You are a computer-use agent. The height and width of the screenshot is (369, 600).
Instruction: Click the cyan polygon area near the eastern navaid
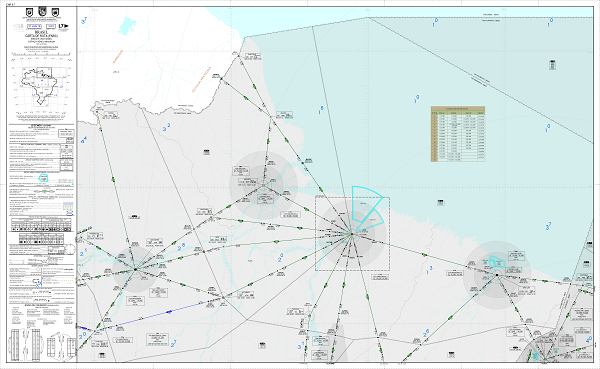497,262
